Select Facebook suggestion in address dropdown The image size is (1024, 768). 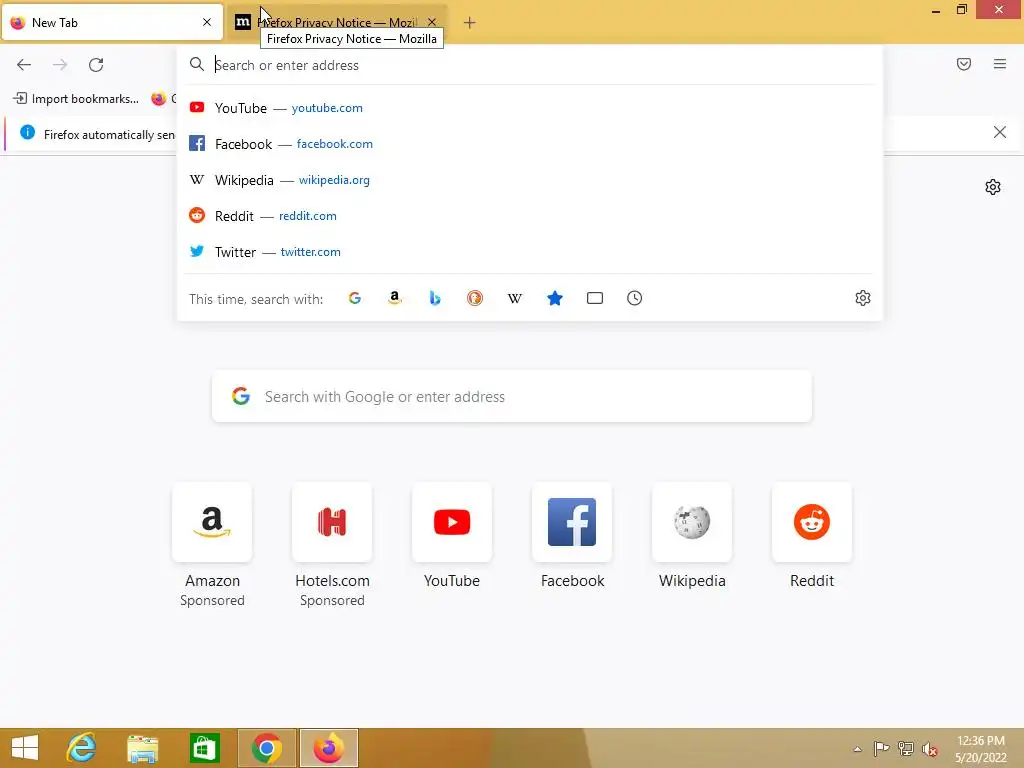[530, 144]
